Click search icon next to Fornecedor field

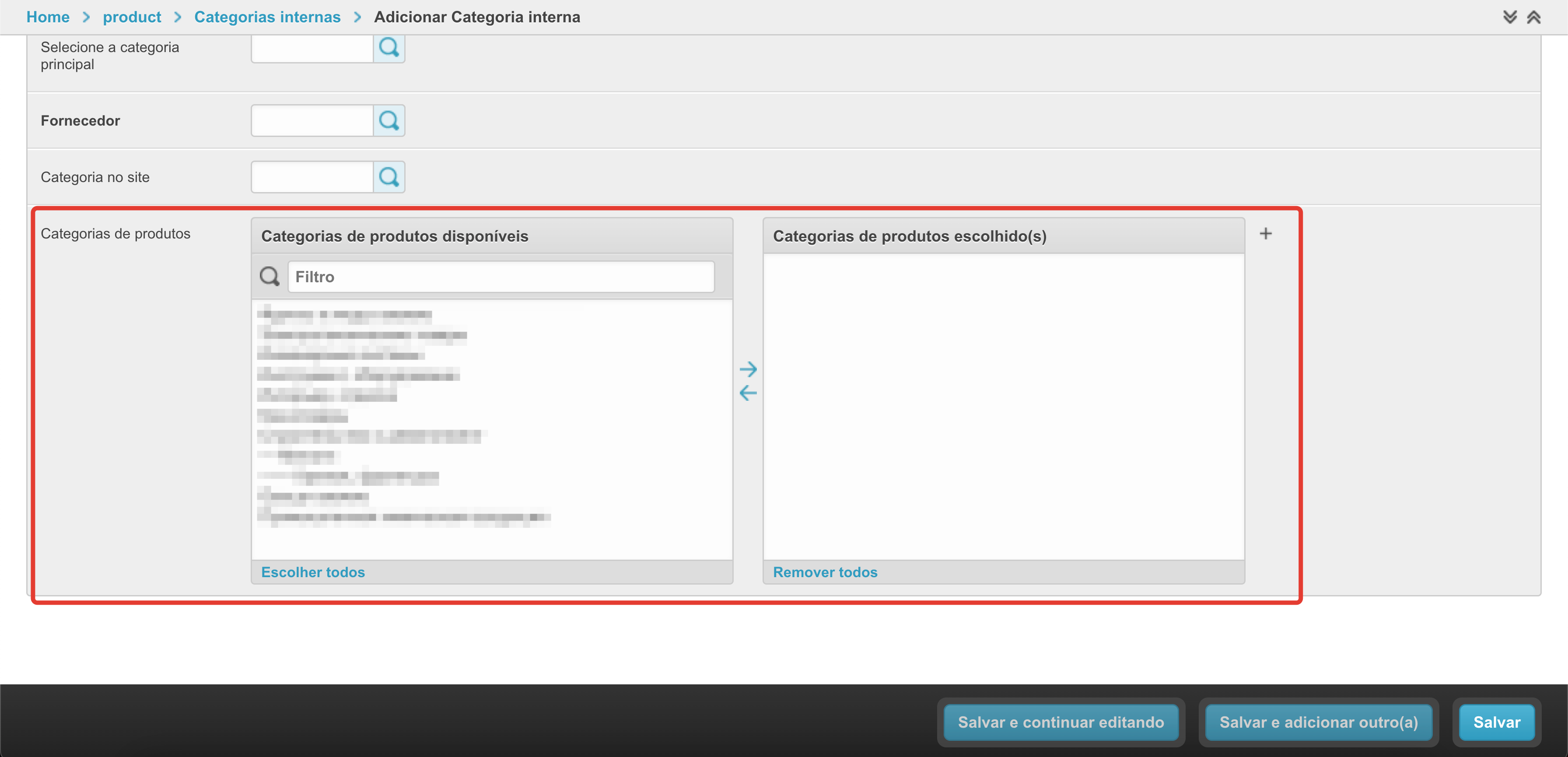(389, 121)
